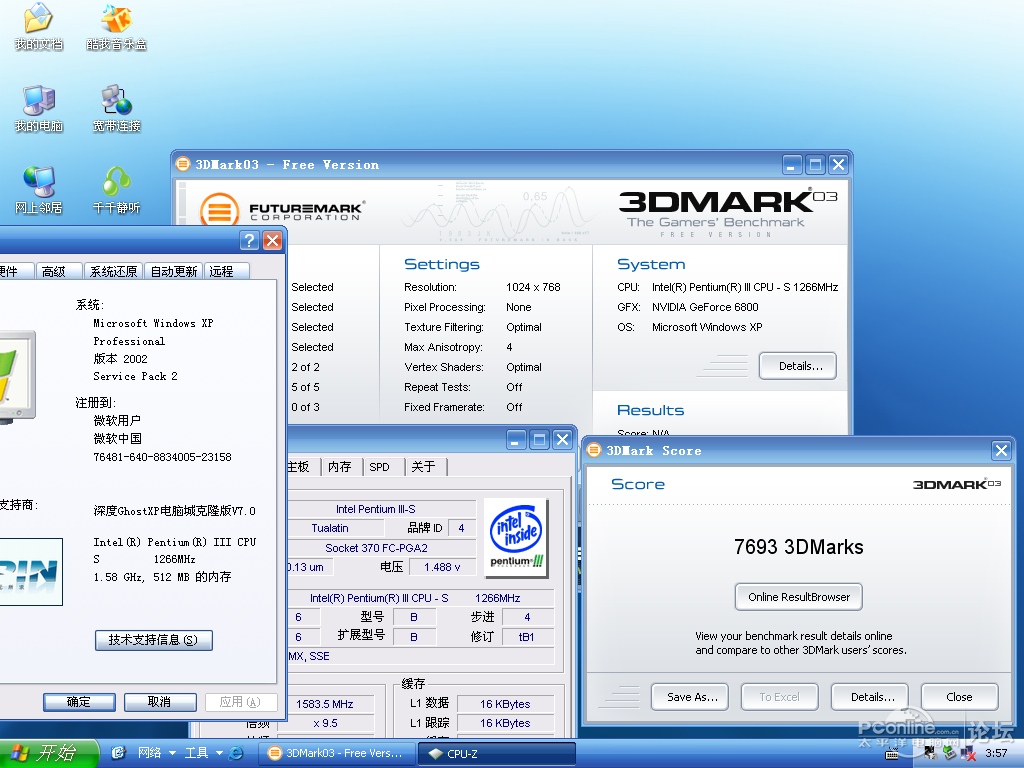The height and width of the screenshot is (768, 1024).
Task: Open the SPD tab in CPU-Z
Action: point(380,467)
